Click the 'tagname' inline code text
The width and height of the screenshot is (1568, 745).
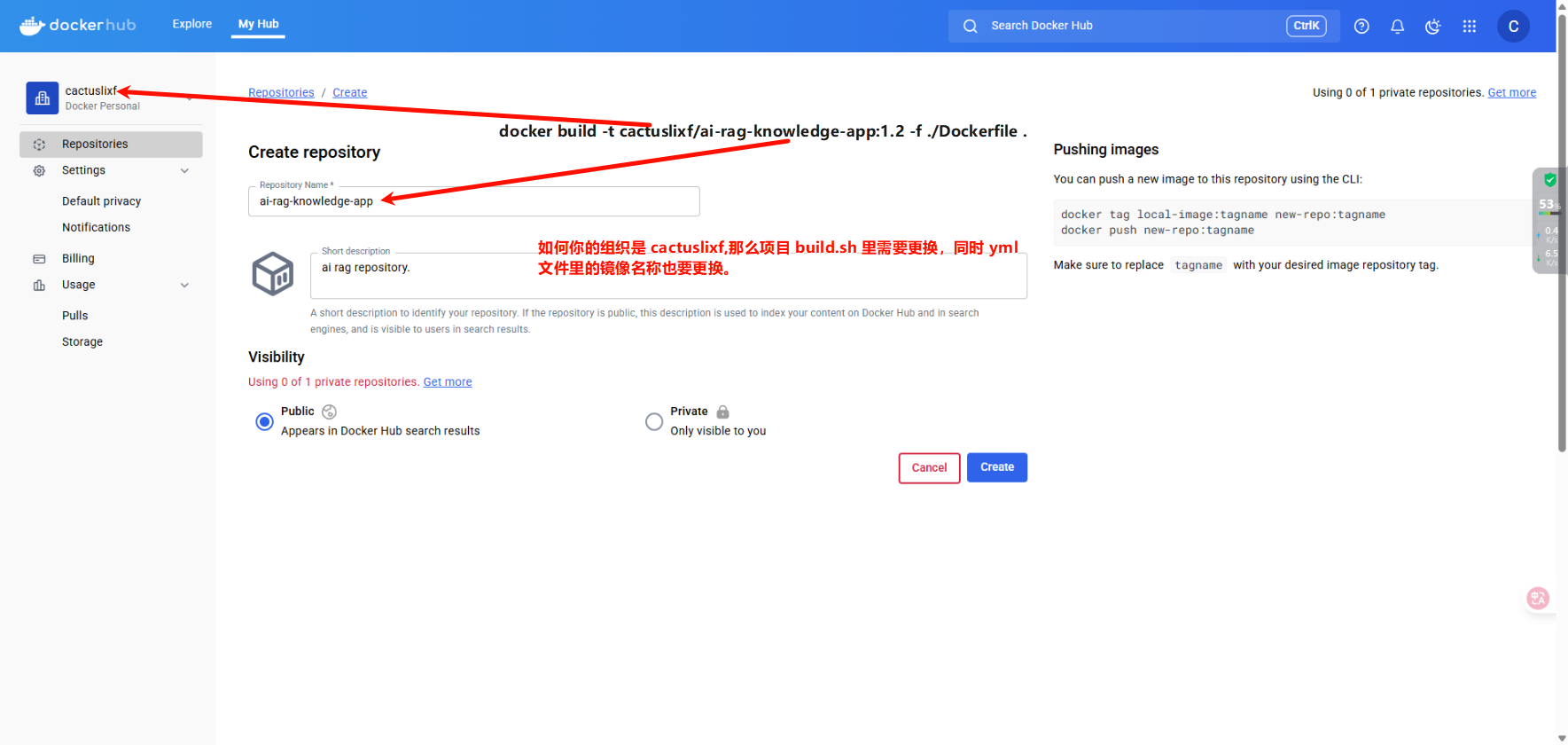1198,265
